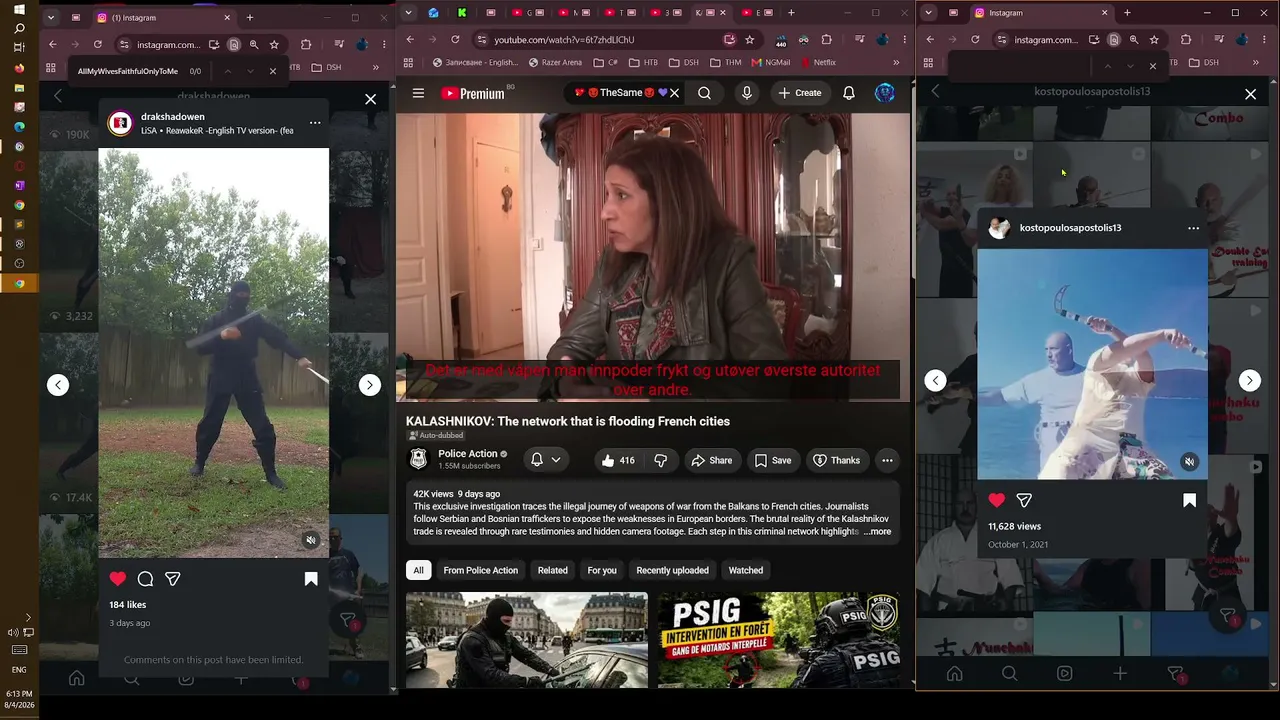The height and width of the screenshot is (720, 1280).
Task: Open the YouTube guide hamburger menu
Action: (419, 93)
